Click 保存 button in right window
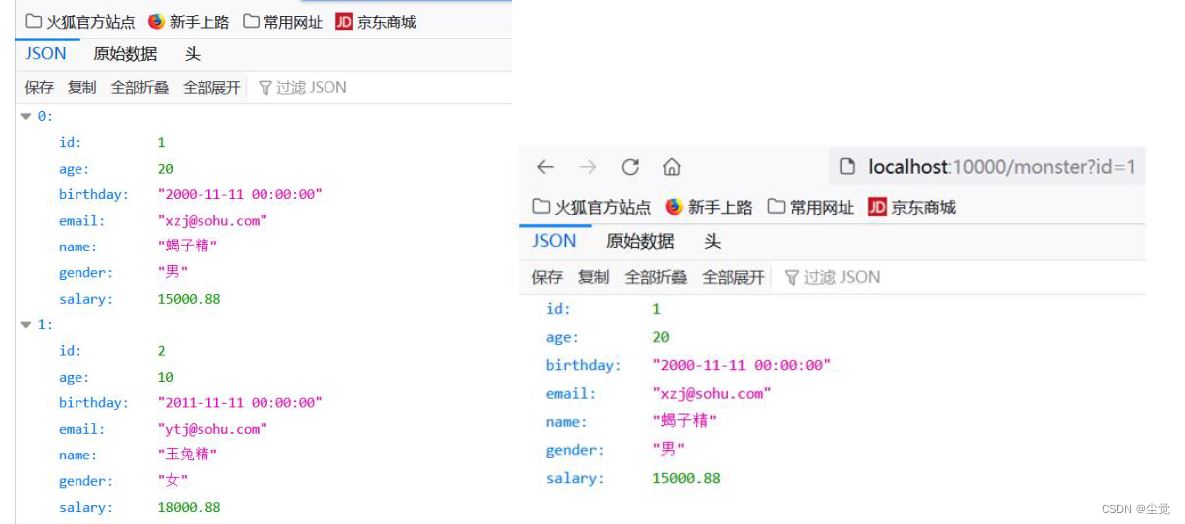This screenshot has width=1185, height=524. pos(547,278)
